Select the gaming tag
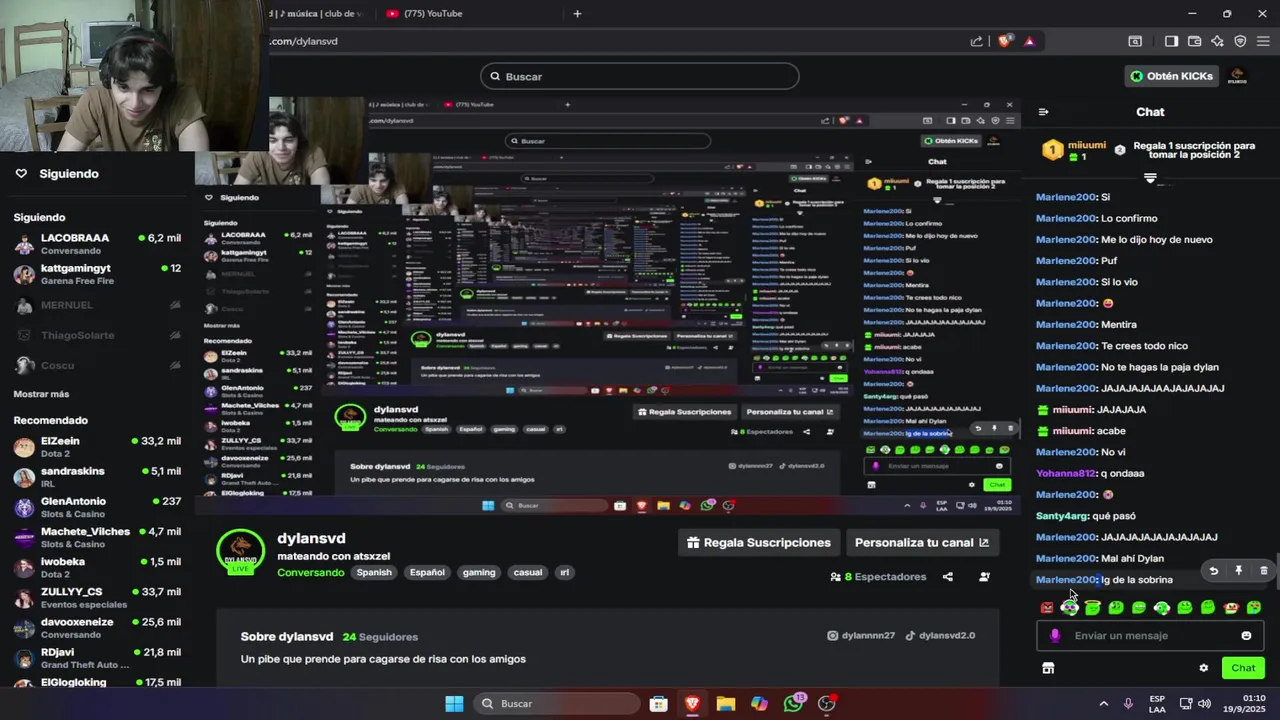 (x=479, y=572)
